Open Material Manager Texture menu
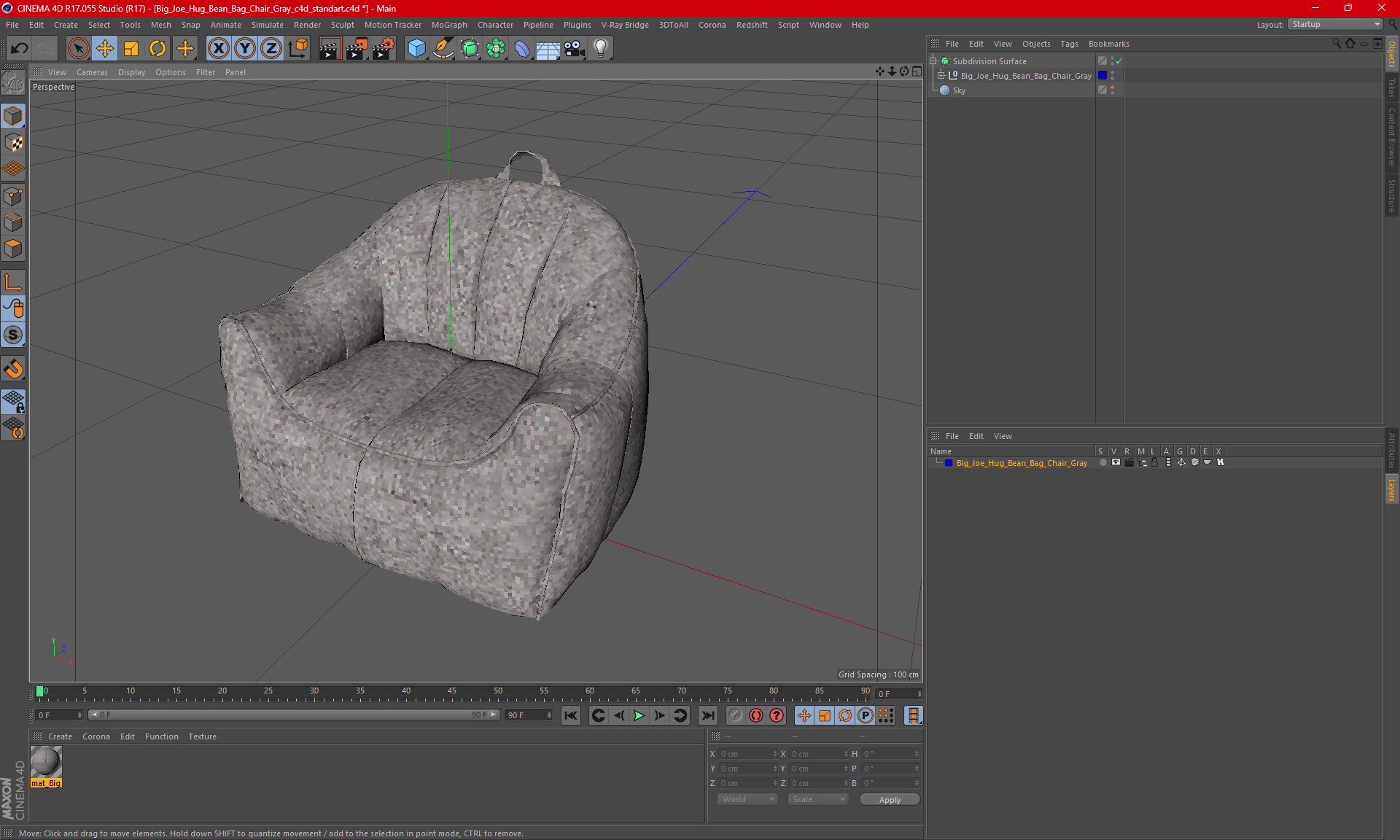Screen dimensions: 1400x840 [202, 736]
